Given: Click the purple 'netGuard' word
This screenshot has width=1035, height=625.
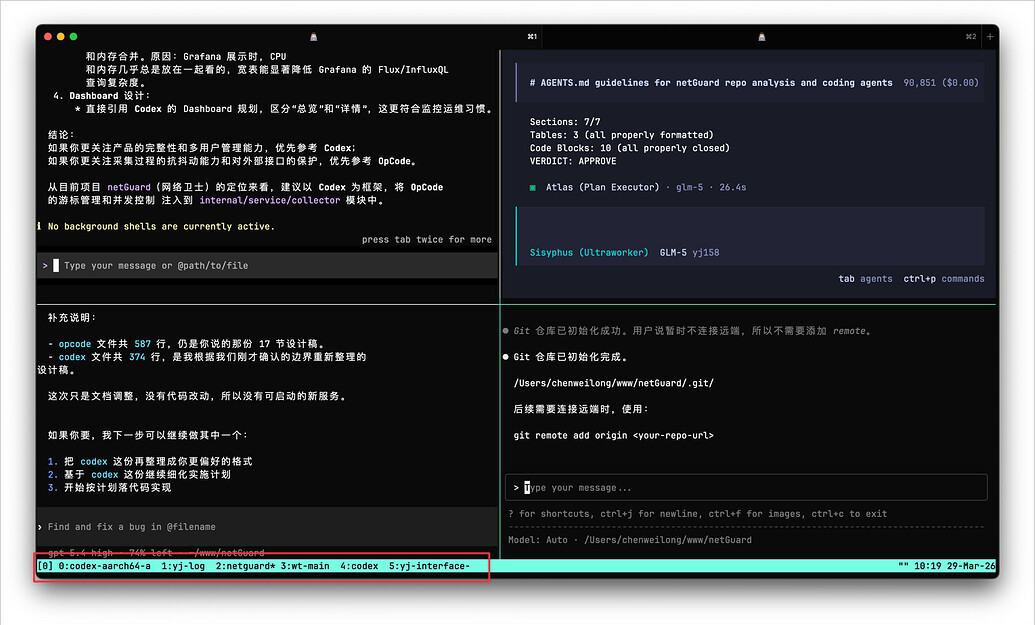Looking at the screenshot, I should [x=129, y=187].
